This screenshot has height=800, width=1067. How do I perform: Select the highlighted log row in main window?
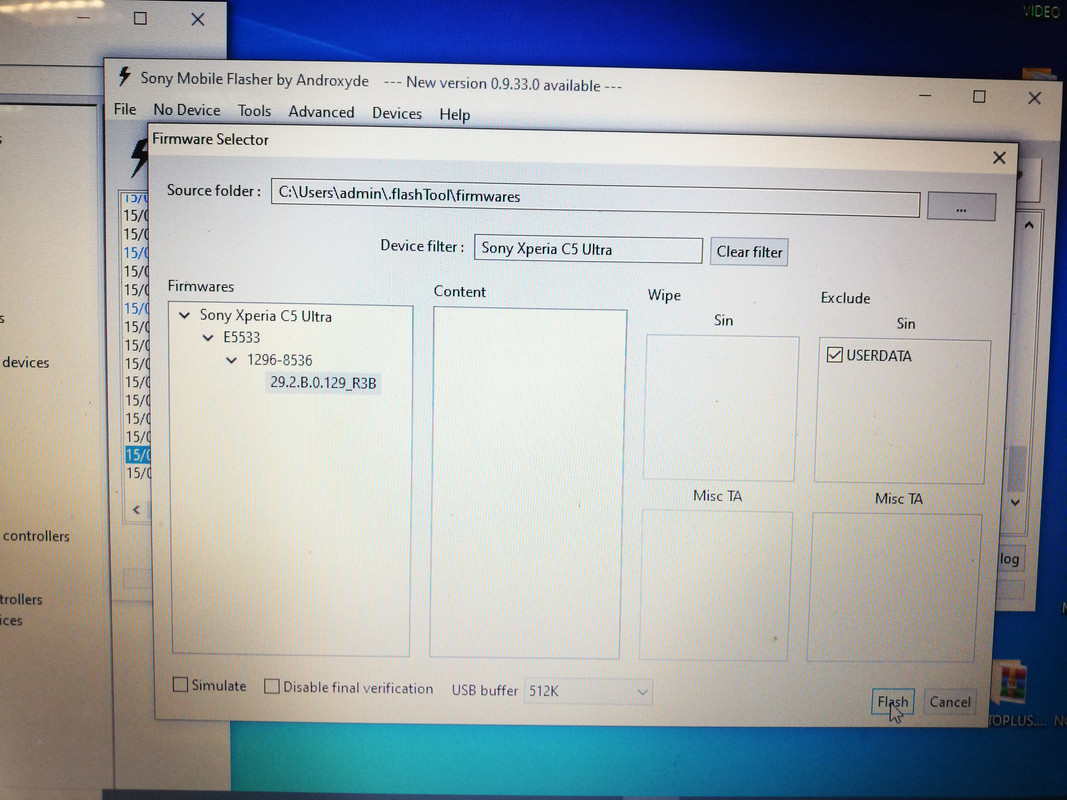click(137, 454)
